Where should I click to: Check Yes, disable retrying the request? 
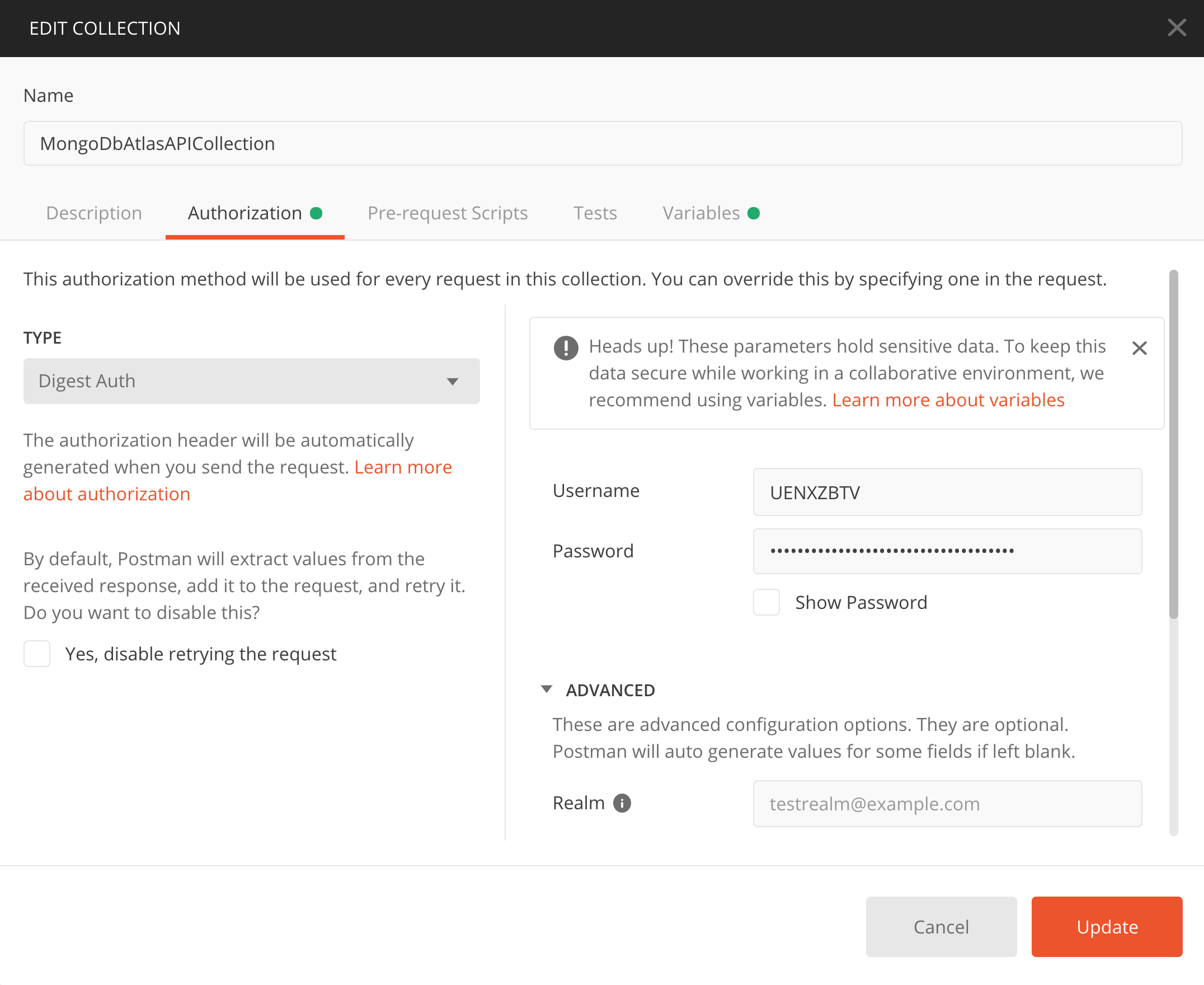tap(37, 654)
